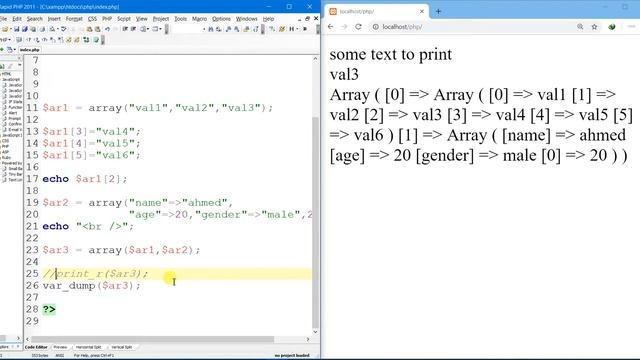Viewport: 640px width, 360px height.
Task: Open the Edit menu in Rapid PHP
Action: tap(17, 19)
